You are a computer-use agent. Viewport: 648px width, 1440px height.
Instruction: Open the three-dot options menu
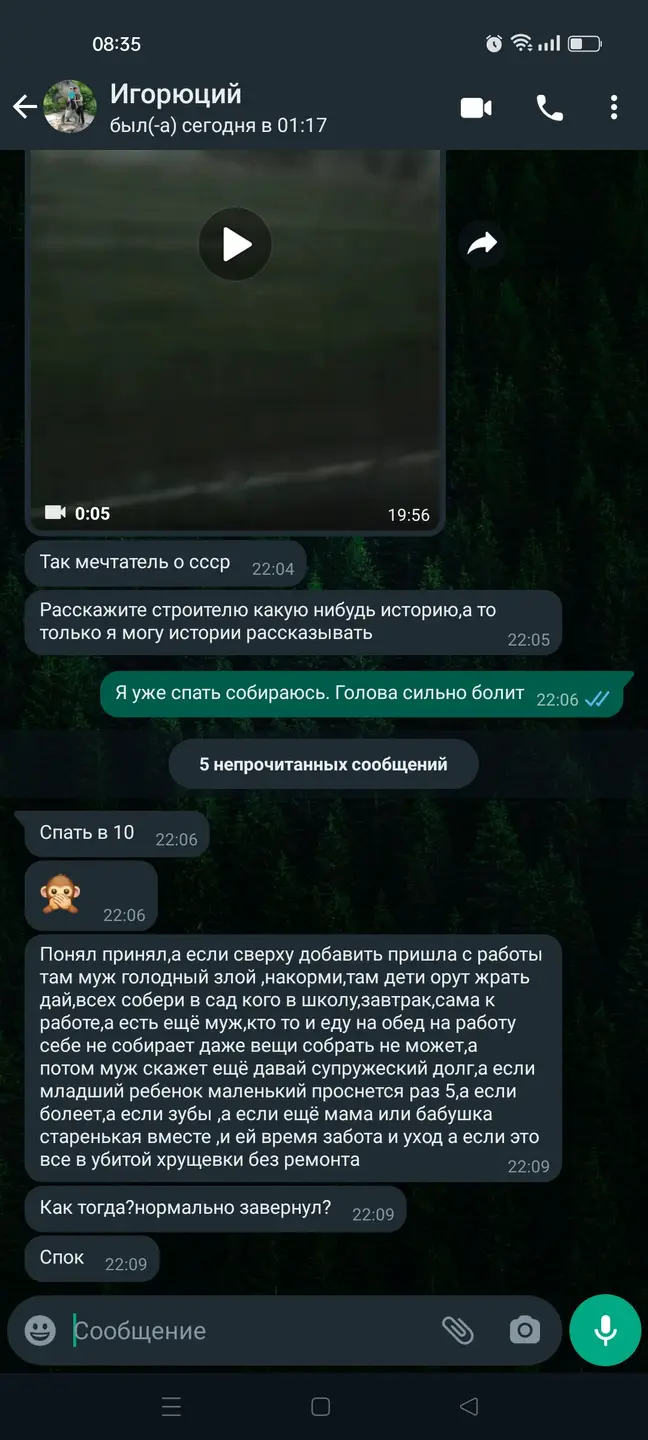click(614, 108)
